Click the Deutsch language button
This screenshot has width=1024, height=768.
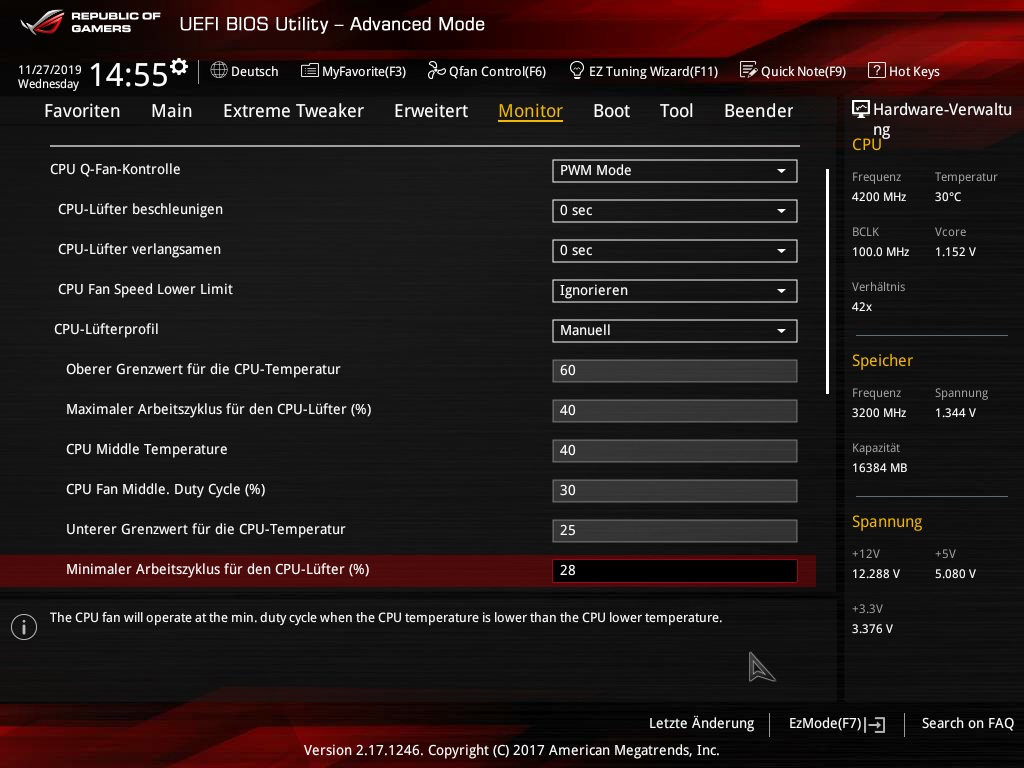click(x=245, y=71)
